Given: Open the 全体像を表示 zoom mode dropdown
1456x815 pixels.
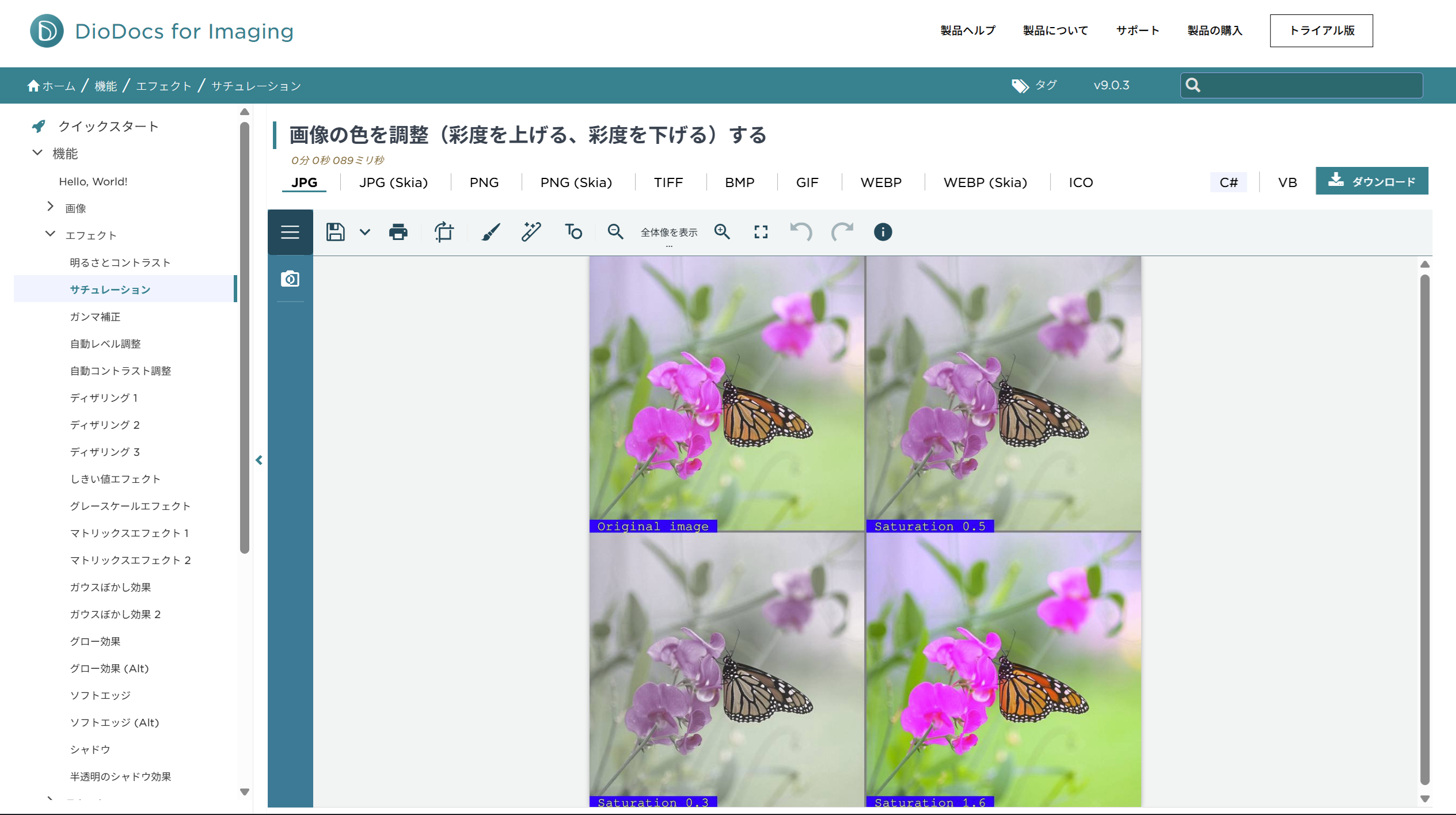Looking at the screenshot, I should (669, 233).
